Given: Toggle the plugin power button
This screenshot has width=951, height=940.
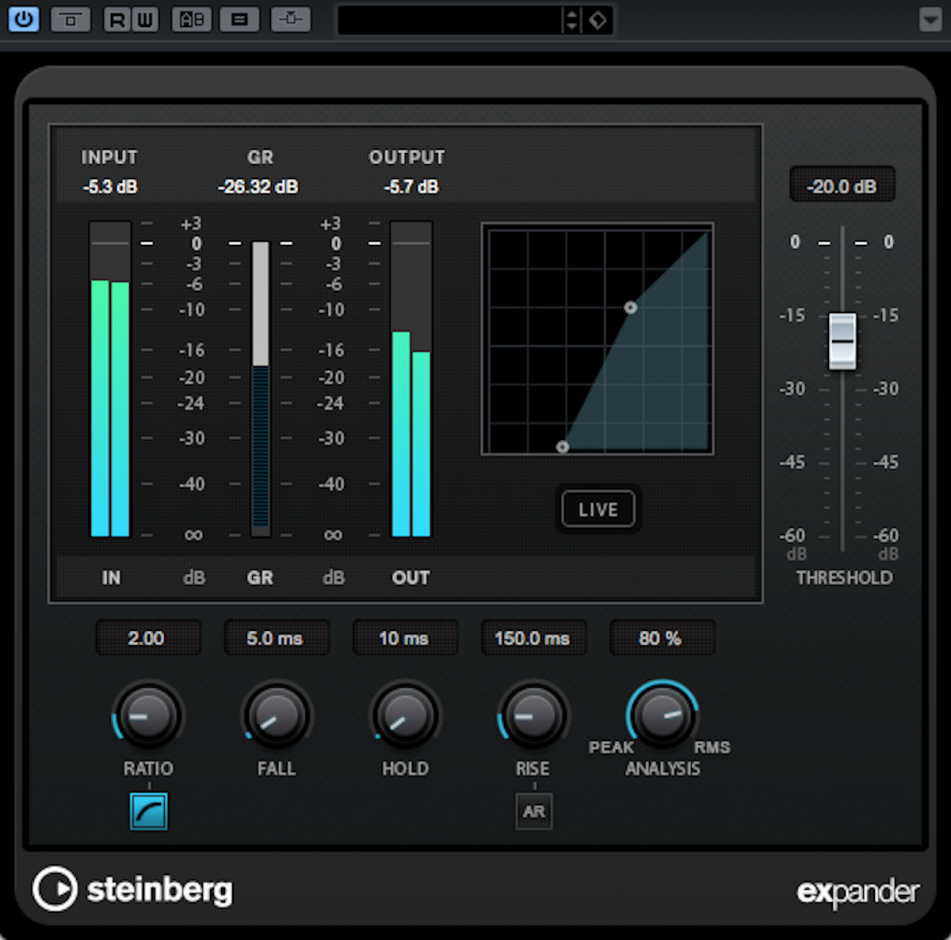Looking at the screenshot, I should (23, 20).
